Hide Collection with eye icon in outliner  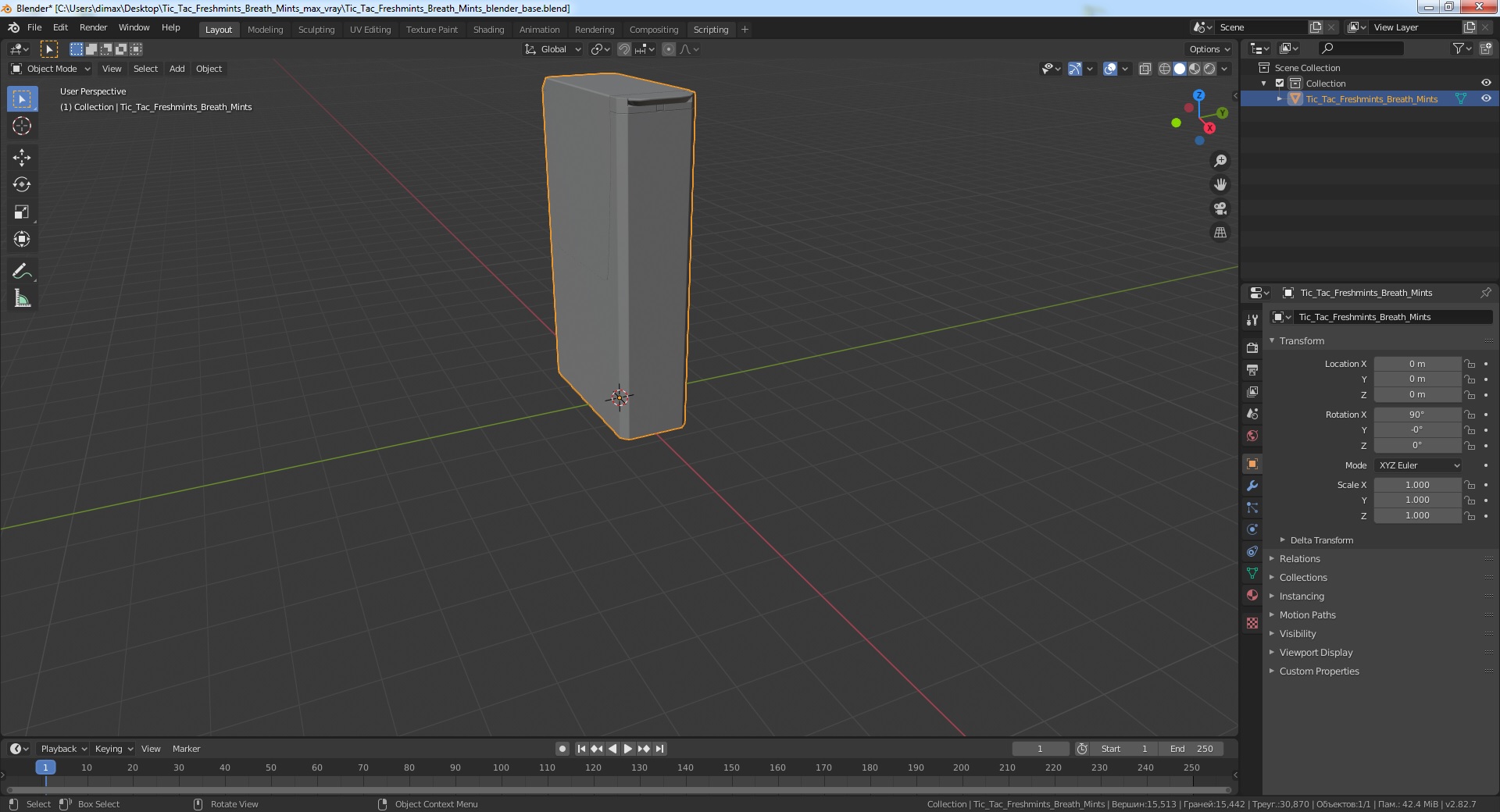click(x=1486, y=84)
